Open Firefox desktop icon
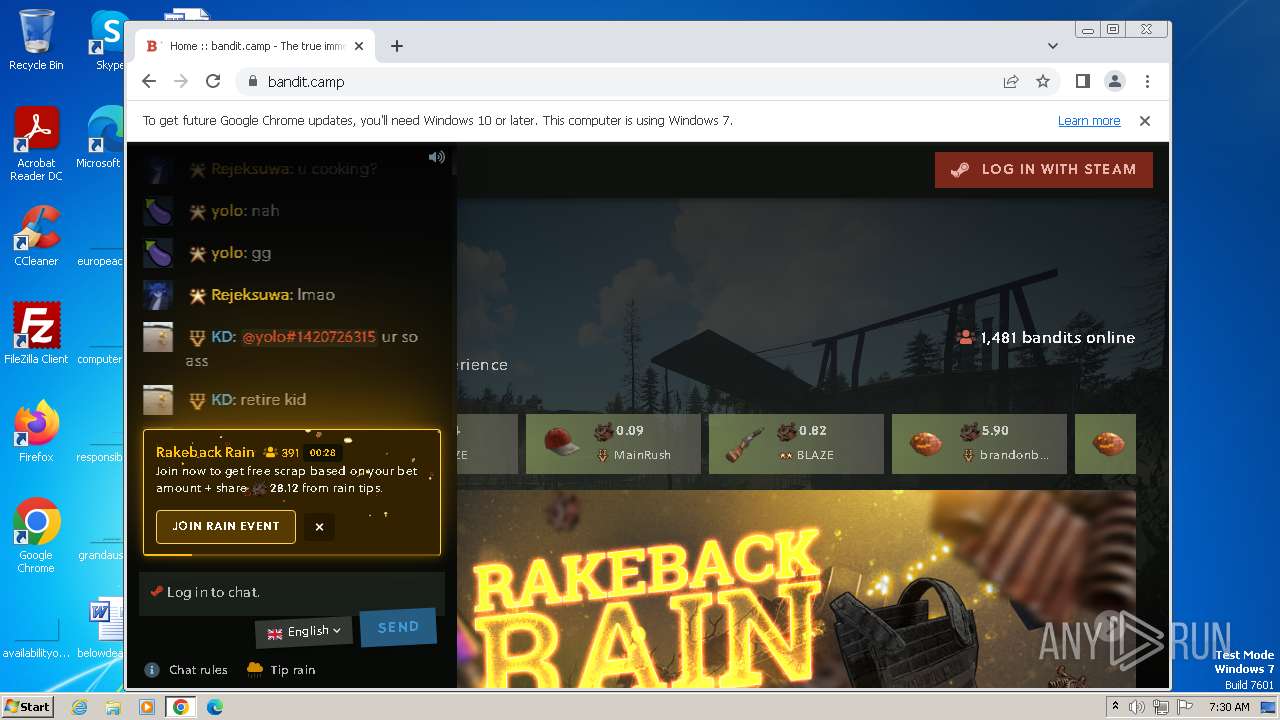 [36, 432]
